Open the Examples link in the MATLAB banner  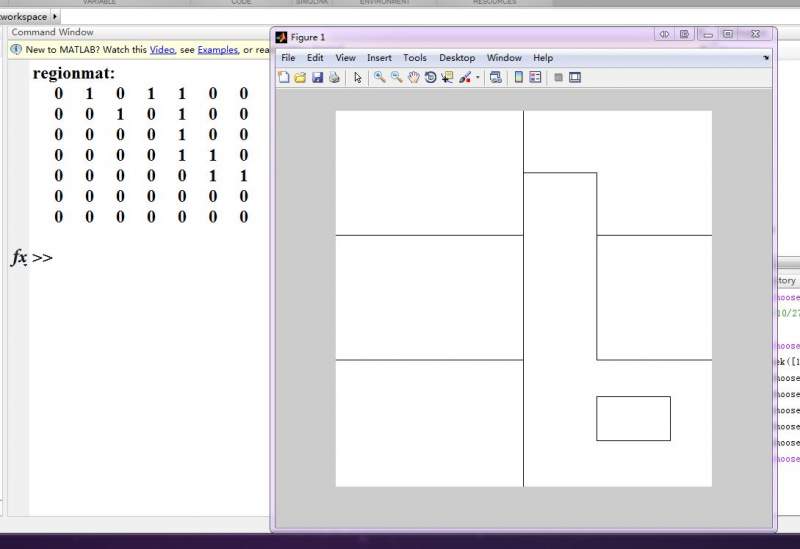point(218,49)
